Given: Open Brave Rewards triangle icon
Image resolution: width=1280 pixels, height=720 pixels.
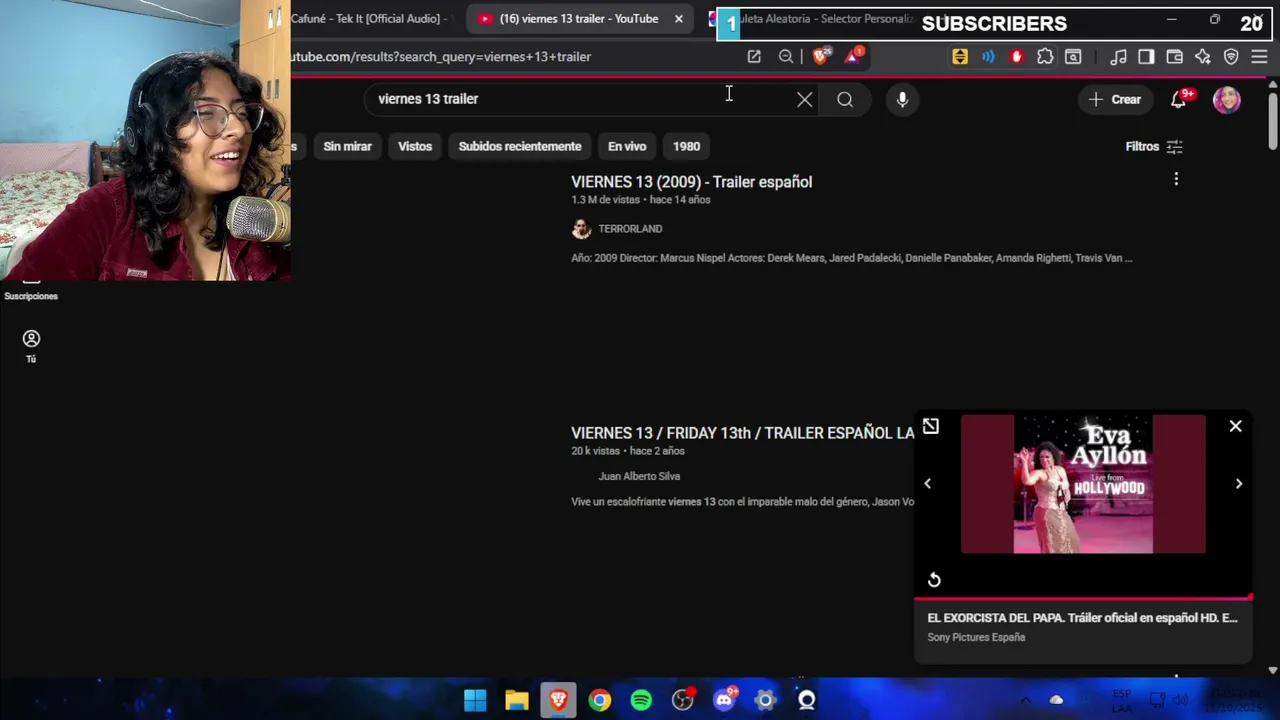Looking at the screenshot, I should click(x=853, y=57).
